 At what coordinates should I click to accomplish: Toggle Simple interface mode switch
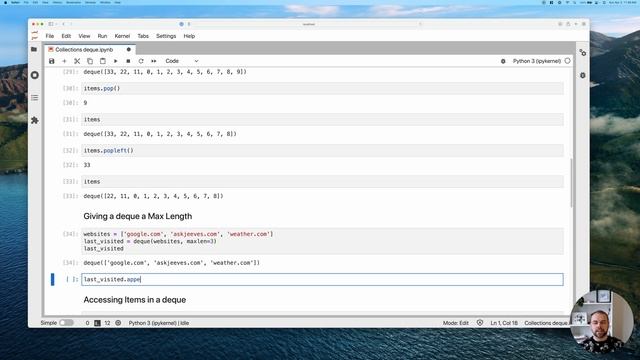click(x=66, y=323)
